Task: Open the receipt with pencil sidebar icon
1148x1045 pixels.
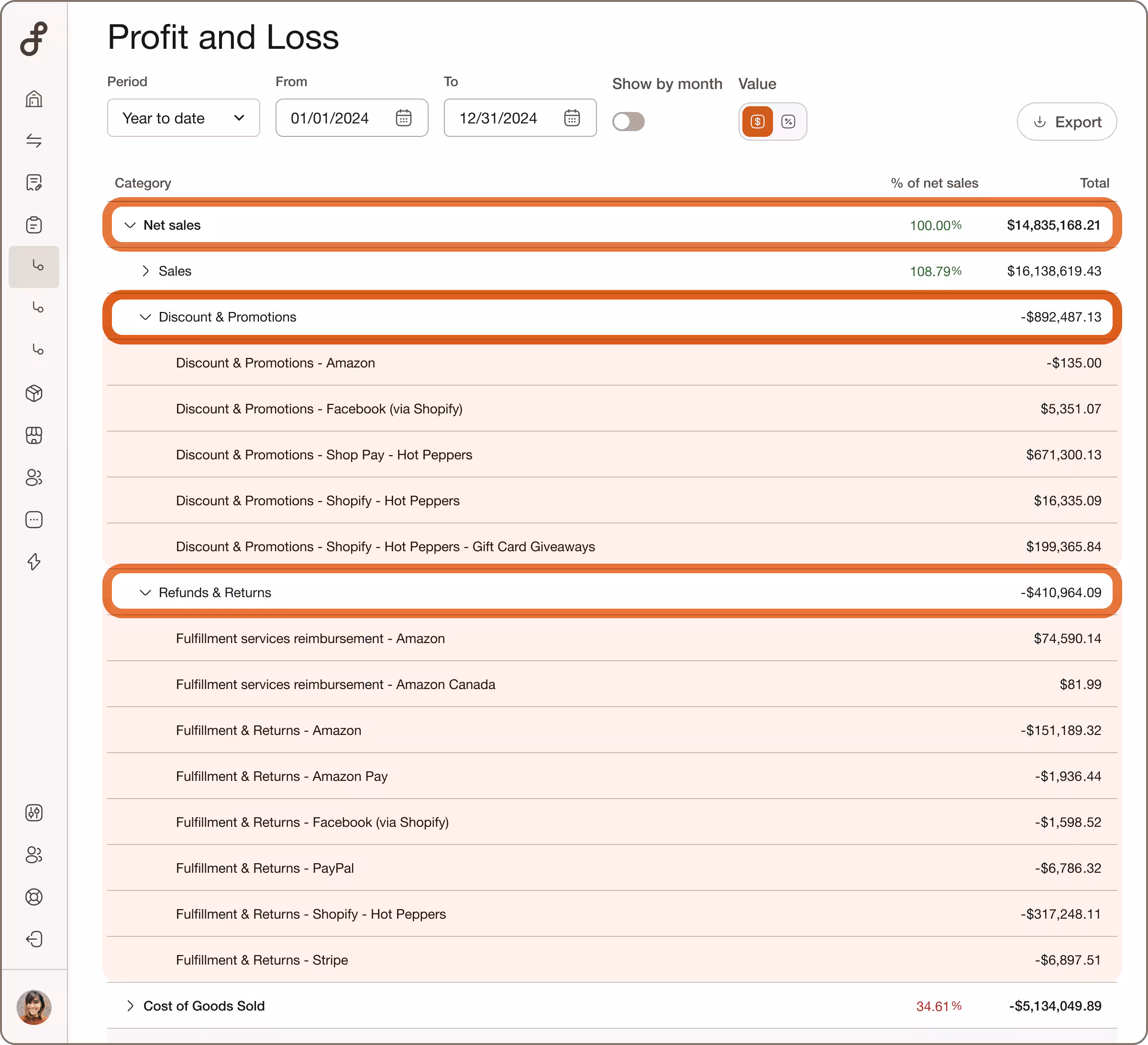Action: 34,183
